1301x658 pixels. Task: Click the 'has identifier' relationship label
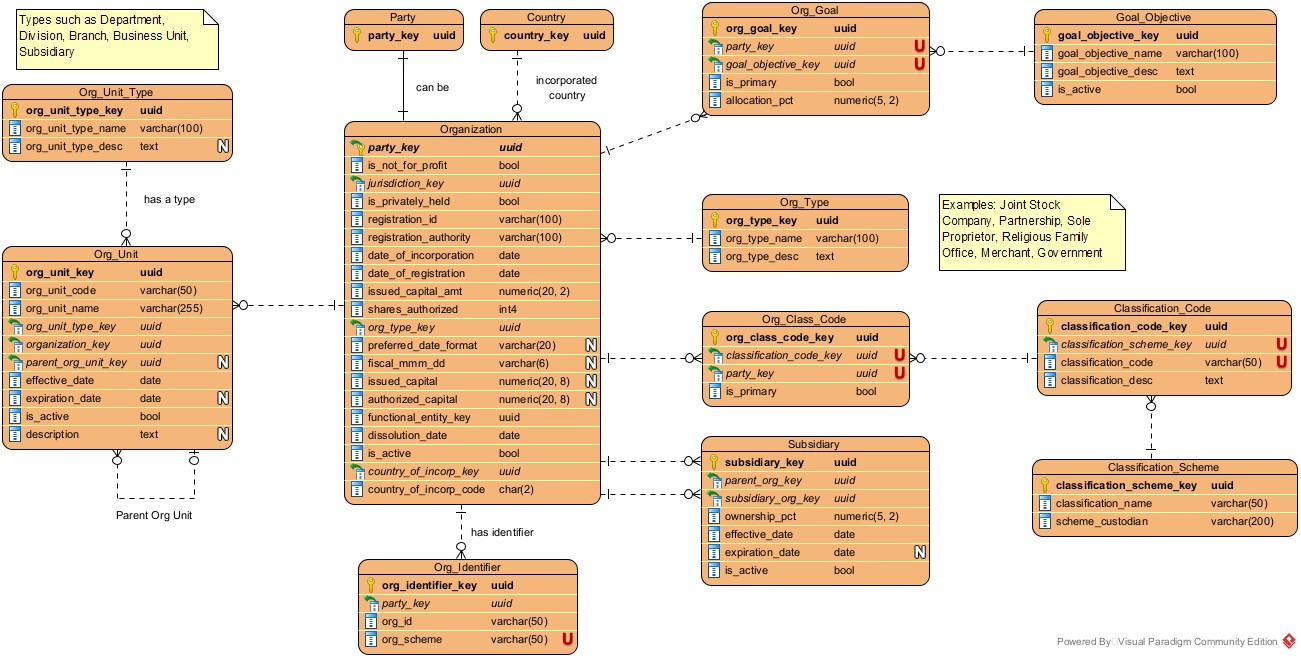pos(502,532)
